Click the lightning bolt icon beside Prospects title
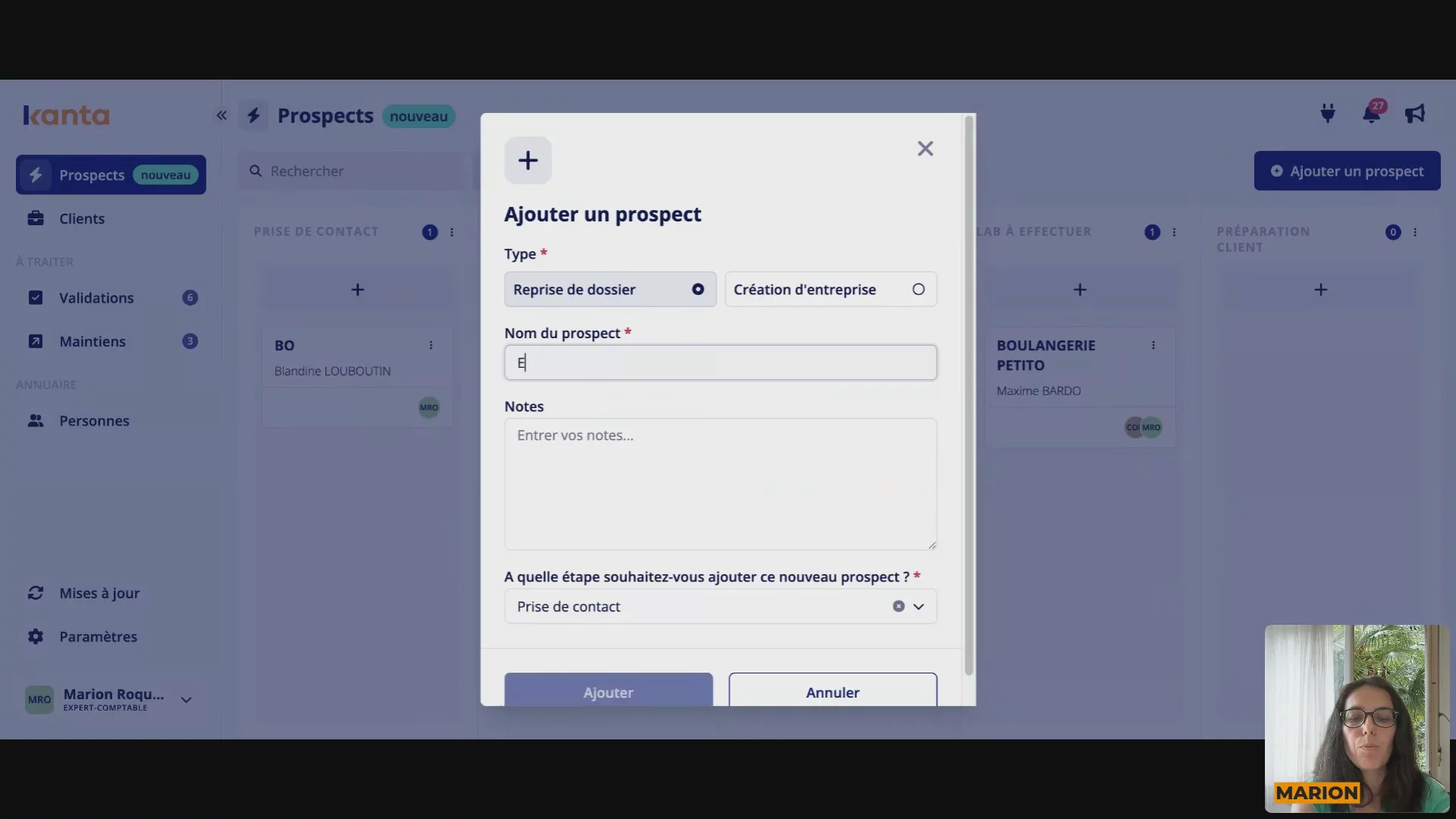 pos(254,115)
